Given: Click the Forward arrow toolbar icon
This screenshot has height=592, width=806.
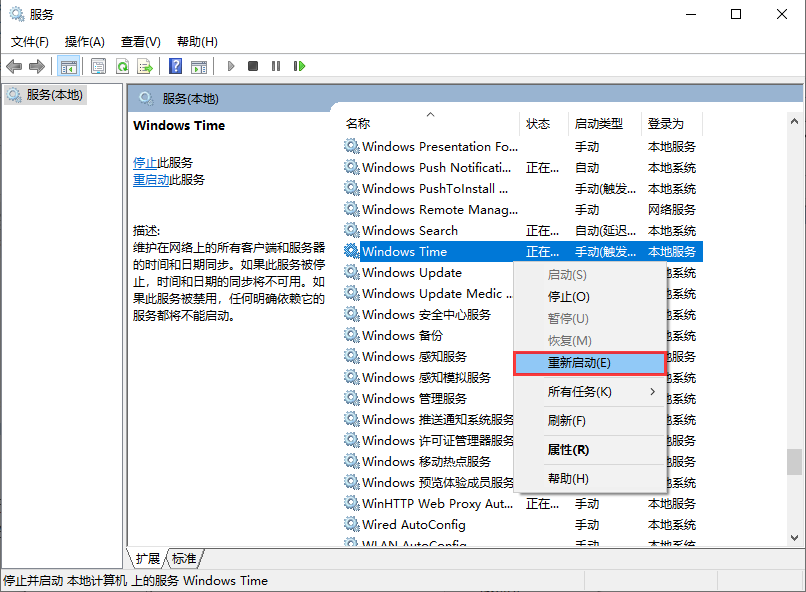Looking at the screenshot, I should pos(37,66).
